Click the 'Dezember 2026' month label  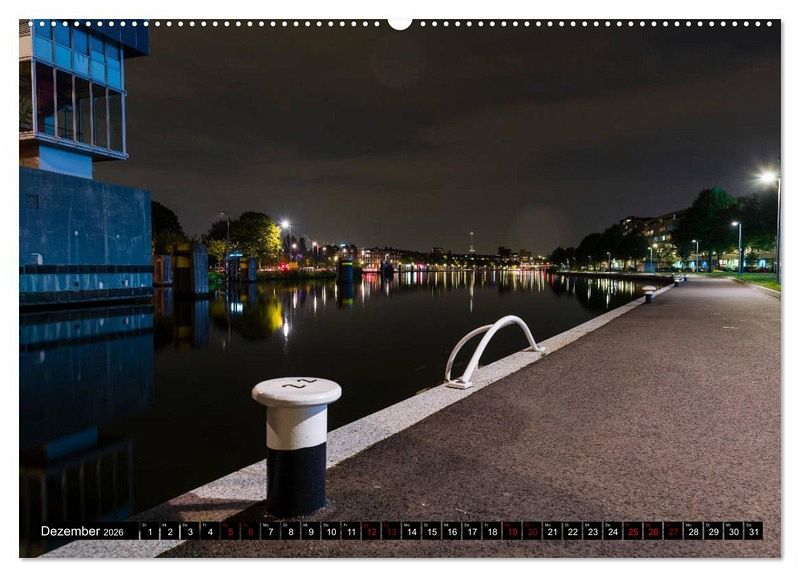(x=82, y=531)
